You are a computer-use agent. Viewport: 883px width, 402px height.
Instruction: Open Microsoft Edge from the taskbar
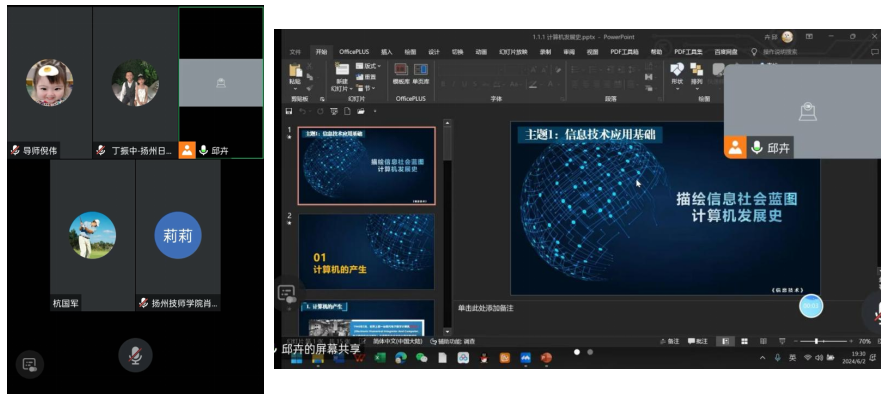pos(401,358)
